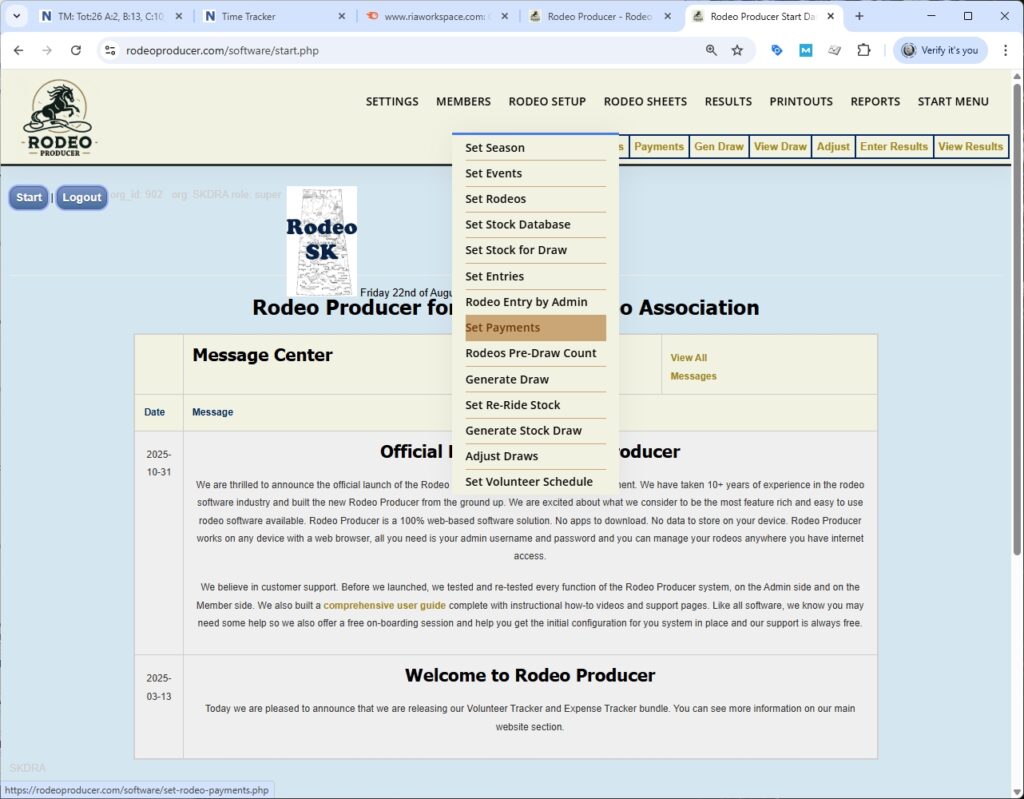1024x799 pixels.
Task: Select "Set Season" from the open menu
Action: click(x=494, y=147)
